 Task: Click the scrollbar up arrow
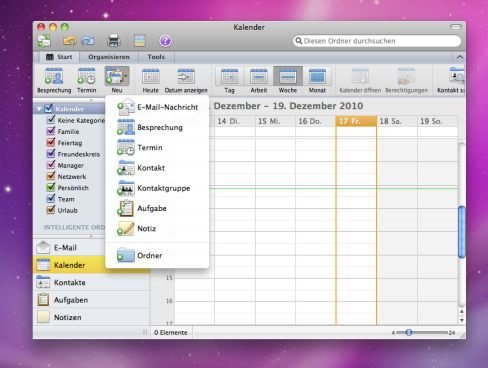(462, 312)
